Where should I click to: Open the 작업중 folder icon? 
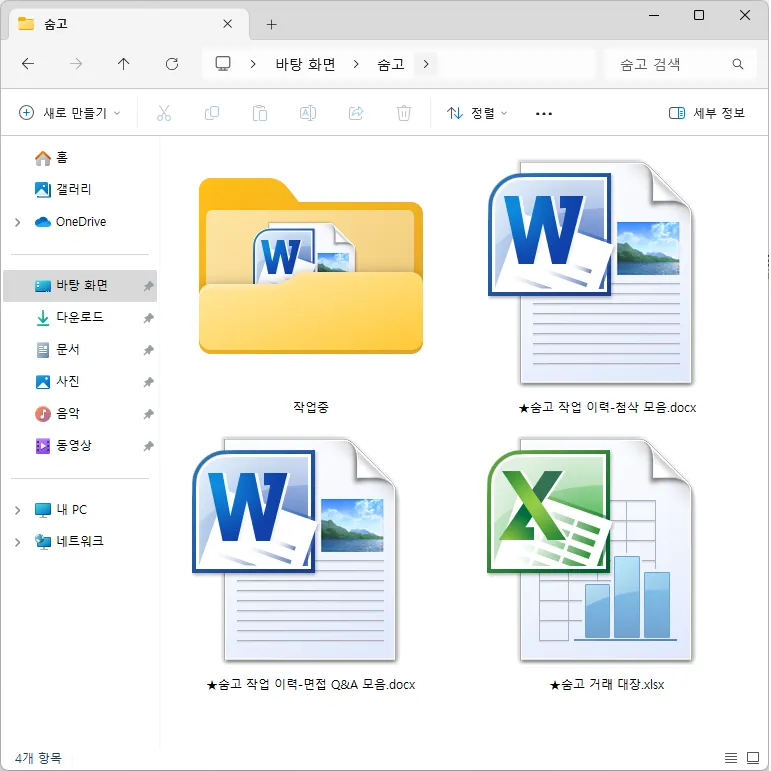311,266
